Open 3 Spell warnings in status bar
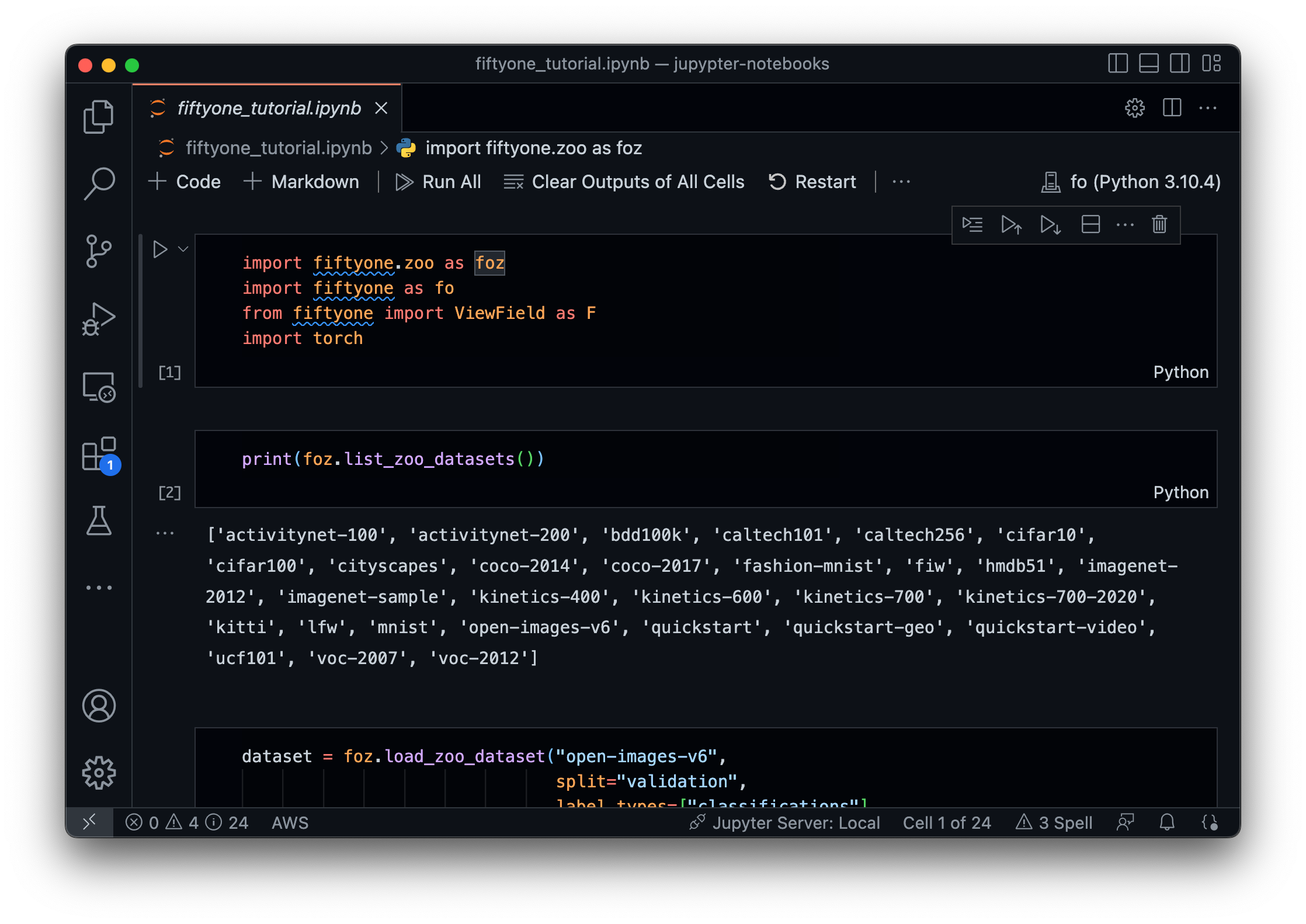 tap(1054, 822)
